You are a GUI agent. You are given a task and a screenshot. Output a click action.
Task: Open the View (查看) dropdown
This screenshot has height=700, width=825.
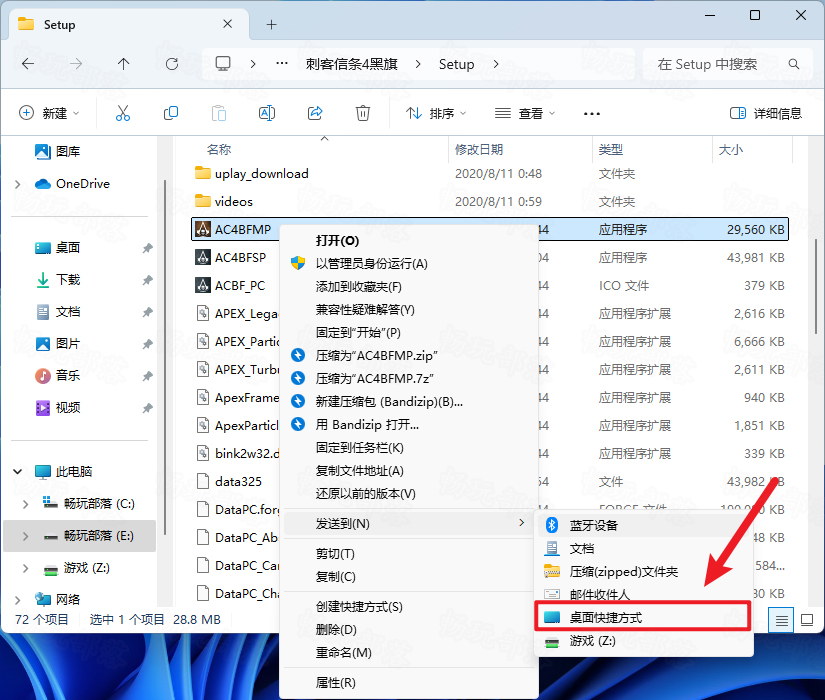[x=525, y=113]
